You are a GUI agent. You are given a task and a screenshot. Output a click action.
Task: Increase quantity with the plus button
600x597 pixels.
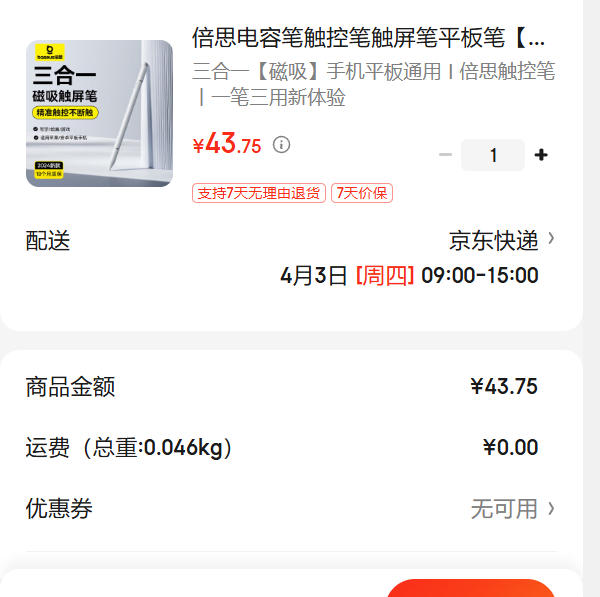(541, 155)
